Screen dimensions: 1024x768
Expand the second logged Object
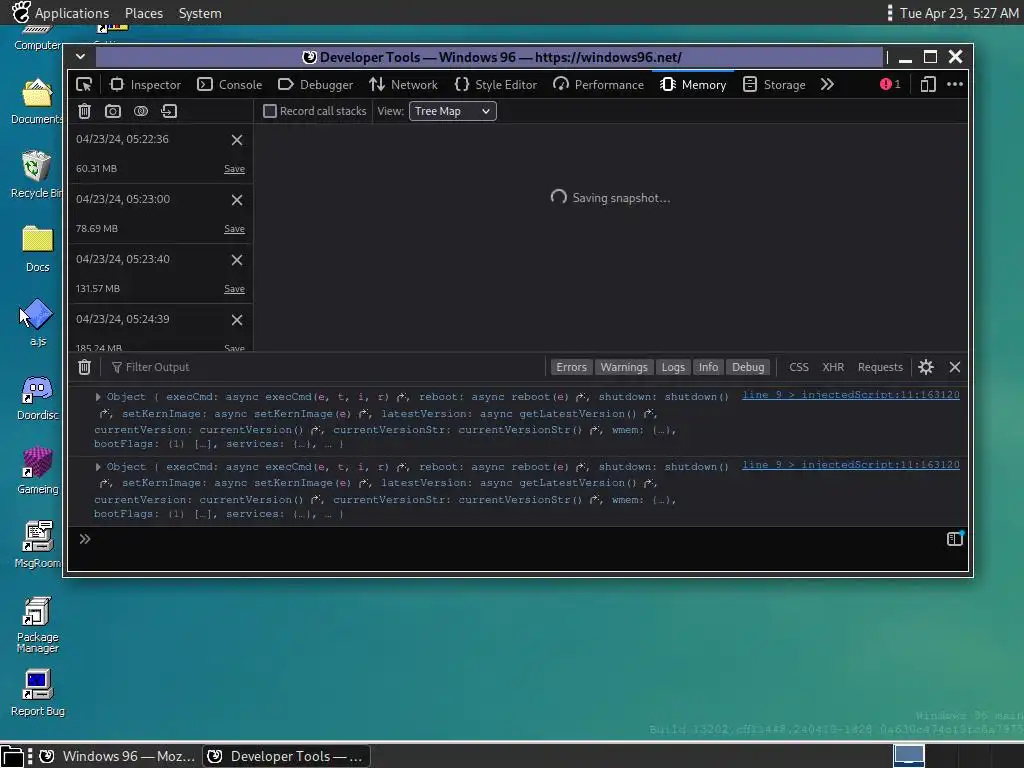point(98,467)
